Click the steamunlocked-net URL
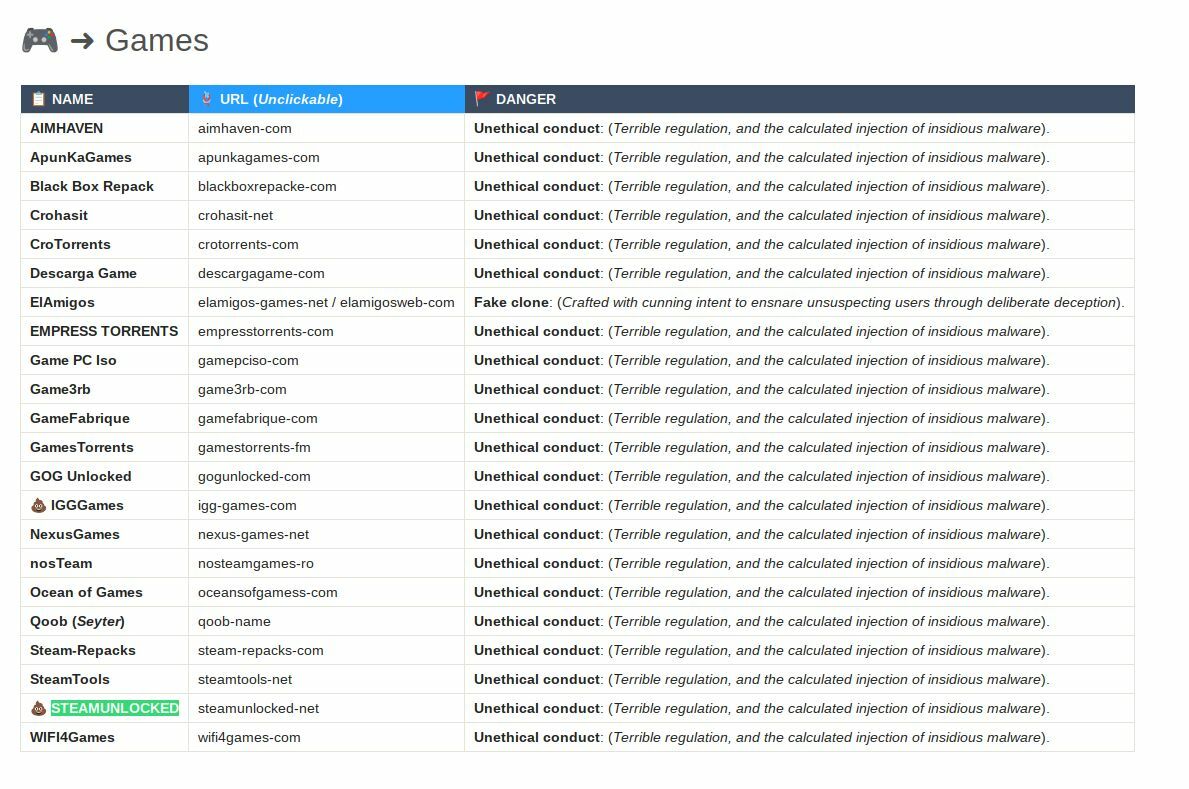Viewport: 1189px width, 789px height. (259, 709)
